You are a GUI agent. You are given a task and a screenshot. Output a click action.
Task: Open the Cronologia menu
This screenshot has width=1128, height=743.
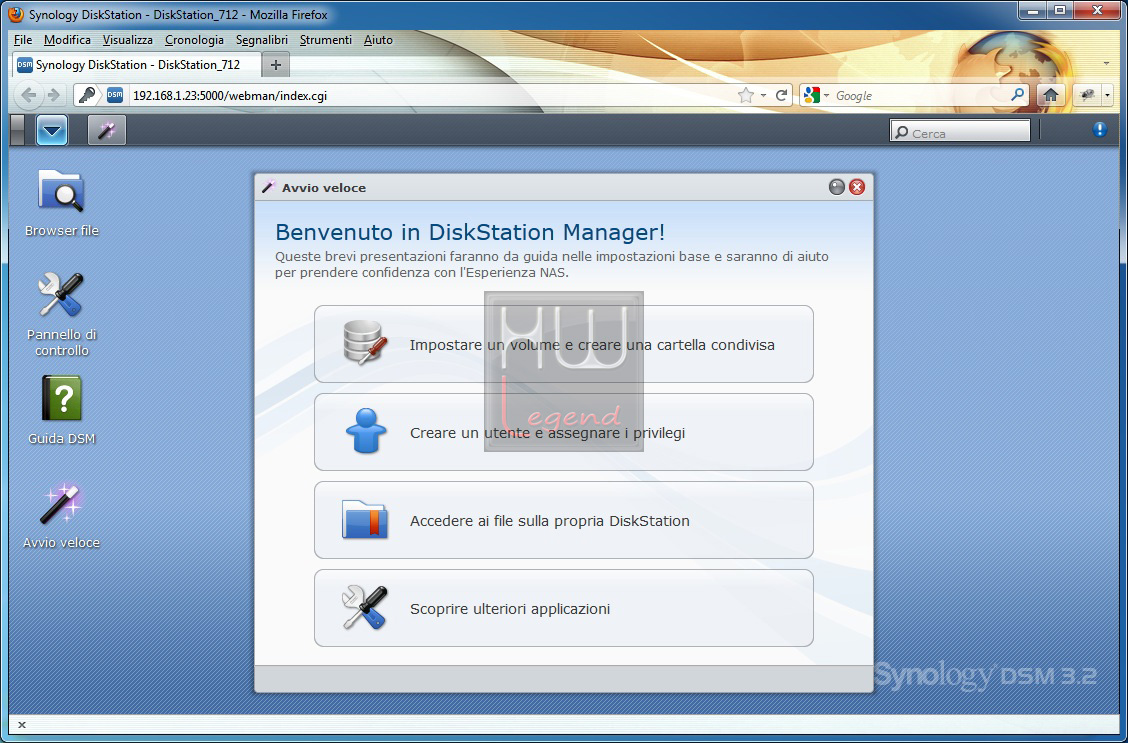coord(194,40)
